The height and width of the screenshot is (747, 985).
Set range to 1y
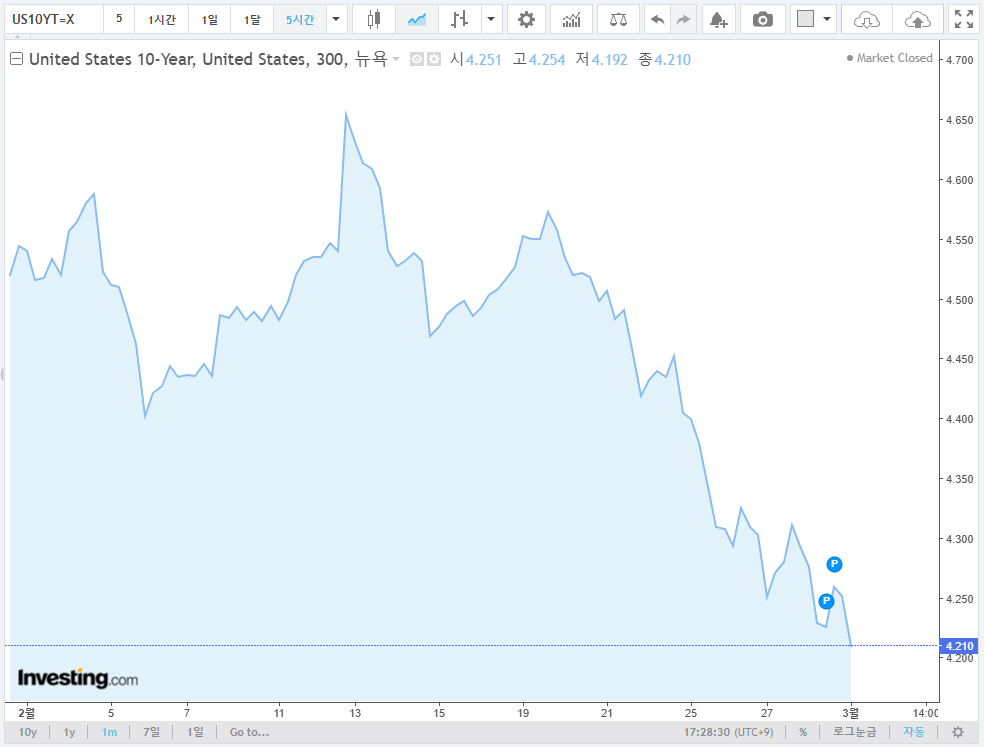coord(69,732)
